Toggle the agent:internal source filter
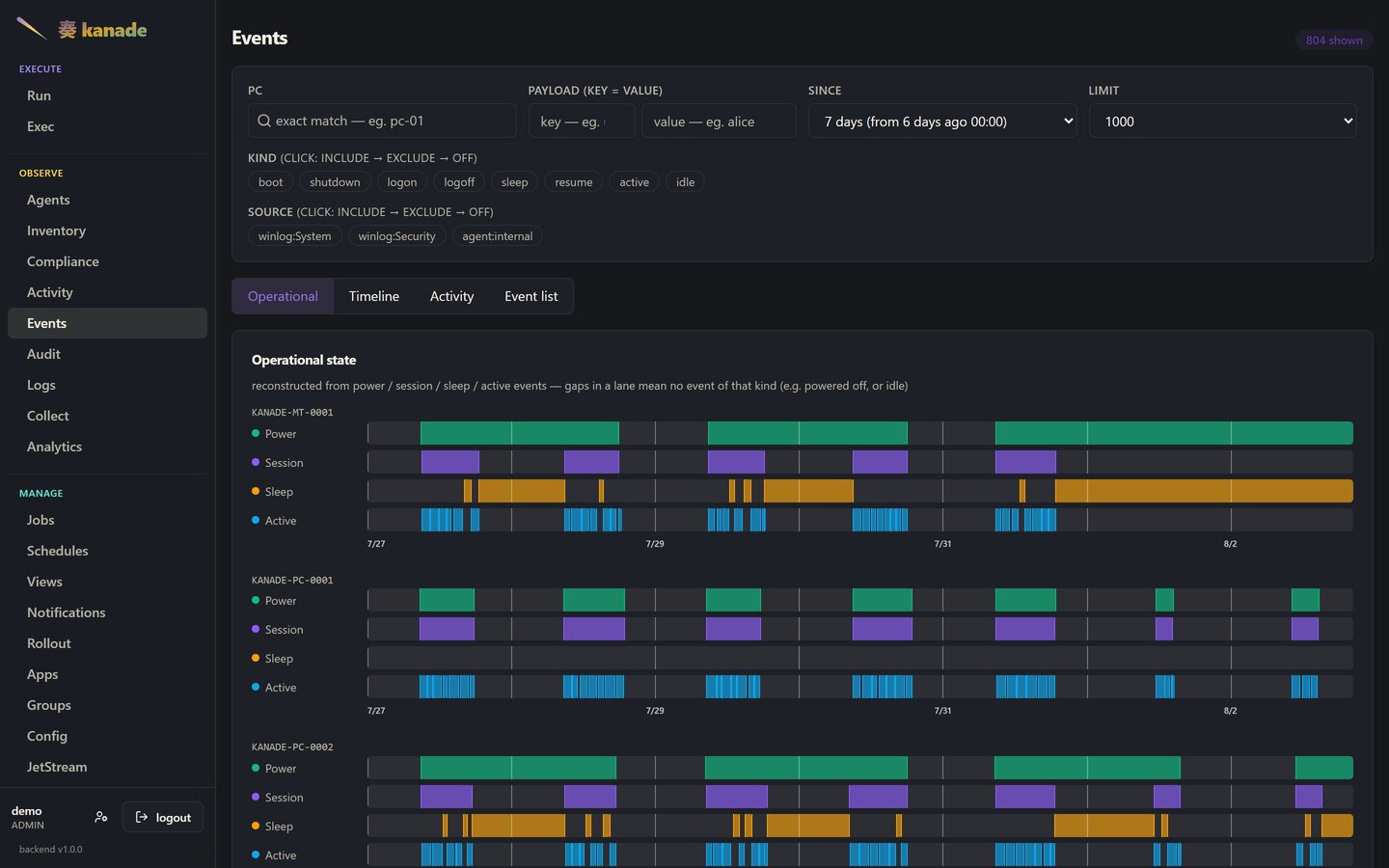This screenshot has height=868, width=1389. 497,236
